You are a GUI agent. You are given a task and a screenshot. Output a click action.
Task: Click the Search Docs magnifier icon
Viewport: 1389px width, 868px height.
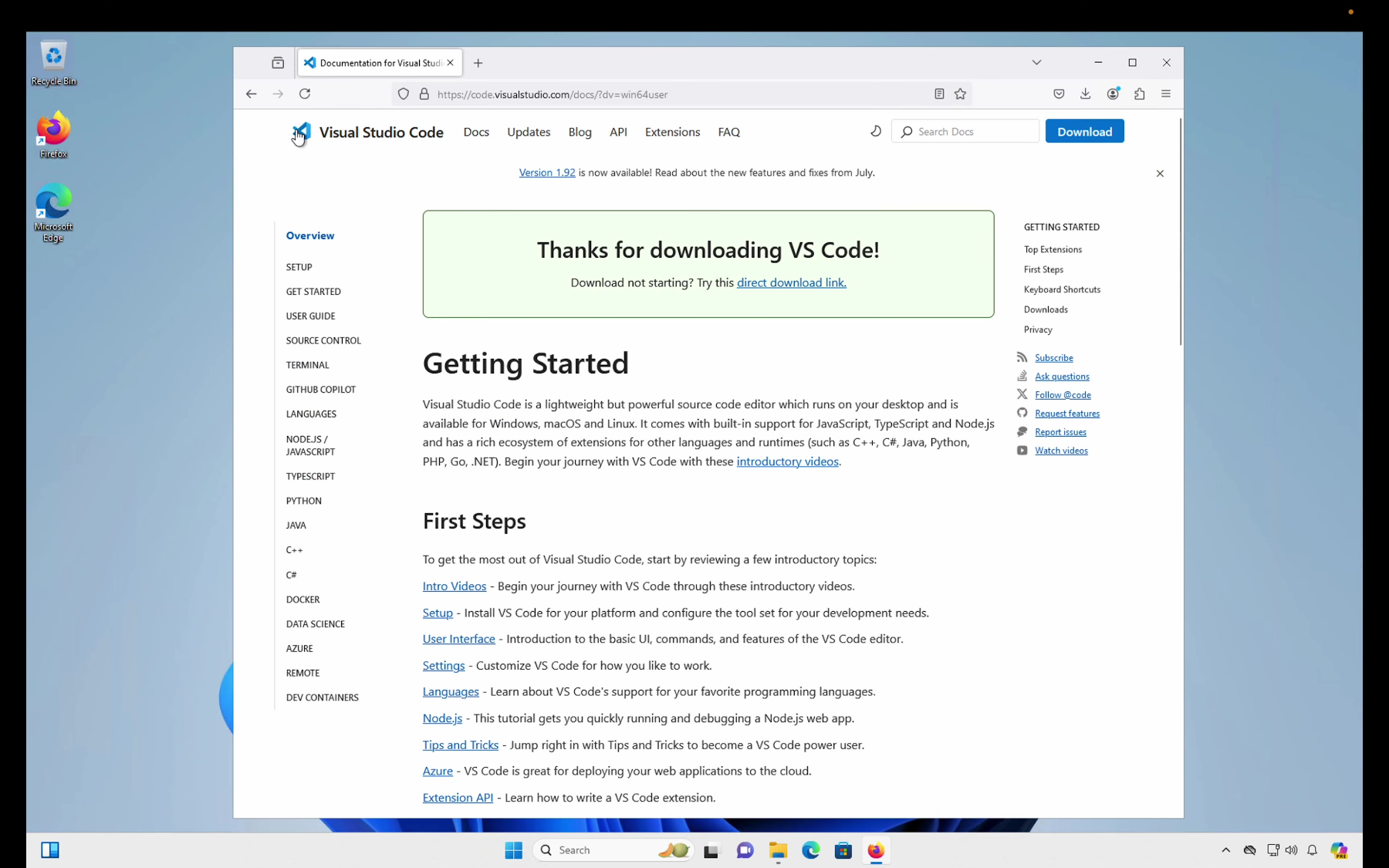[x=907, y=132]
